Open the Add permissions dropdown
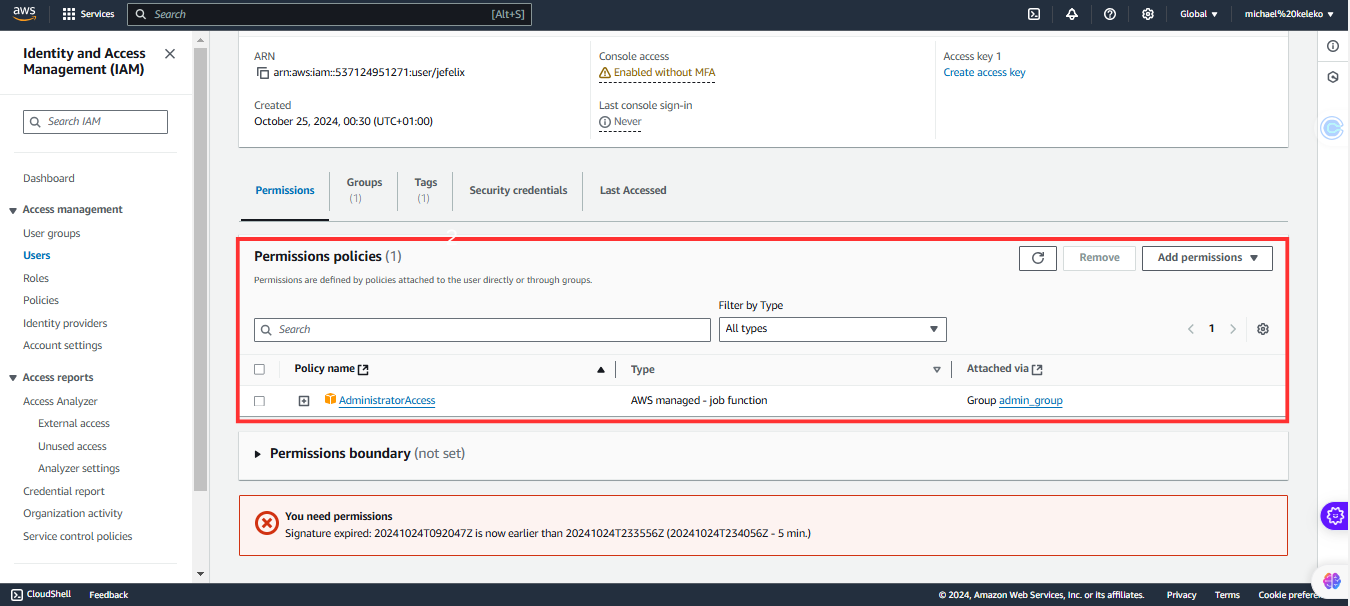 coord(1207,258)
